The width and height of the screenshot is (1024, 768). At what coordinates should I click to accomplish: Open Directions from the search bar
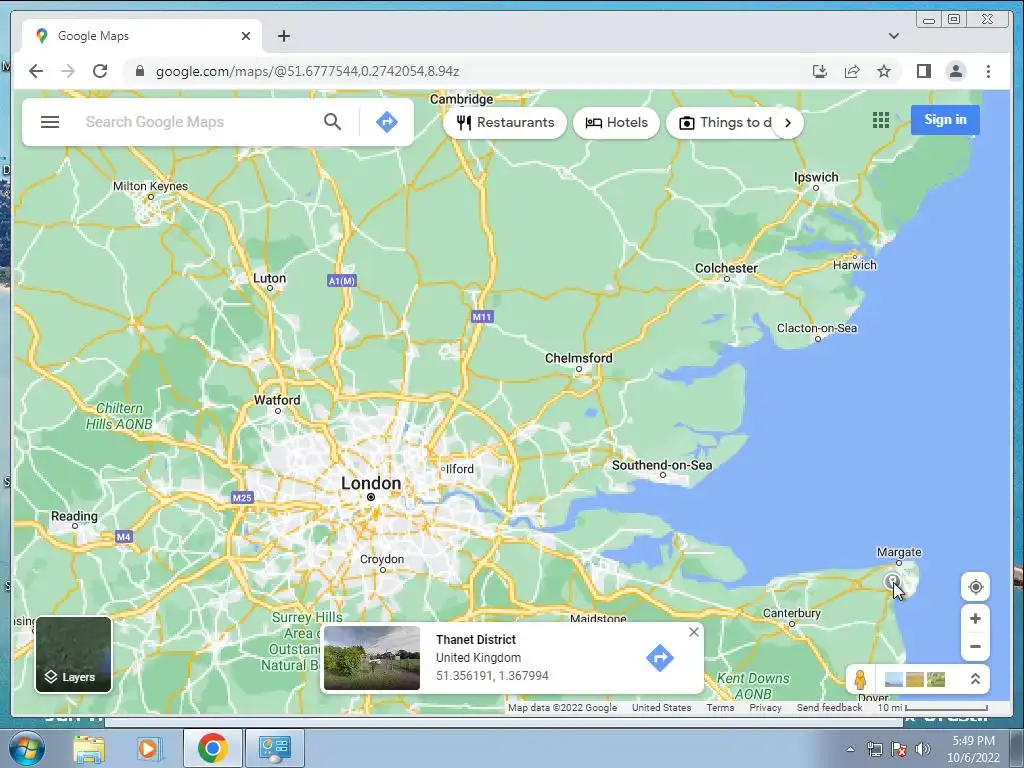(387, 122)
